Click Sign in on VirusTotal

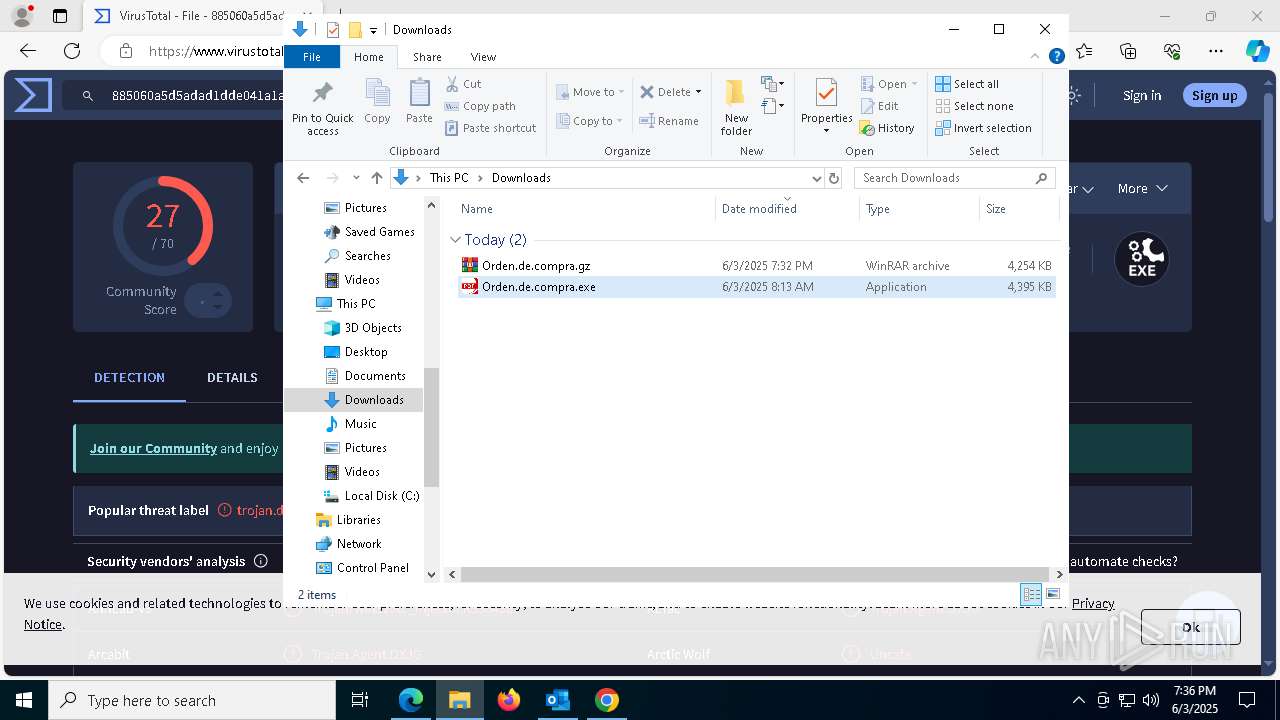pyautogui.click(x=1142, y=95)
